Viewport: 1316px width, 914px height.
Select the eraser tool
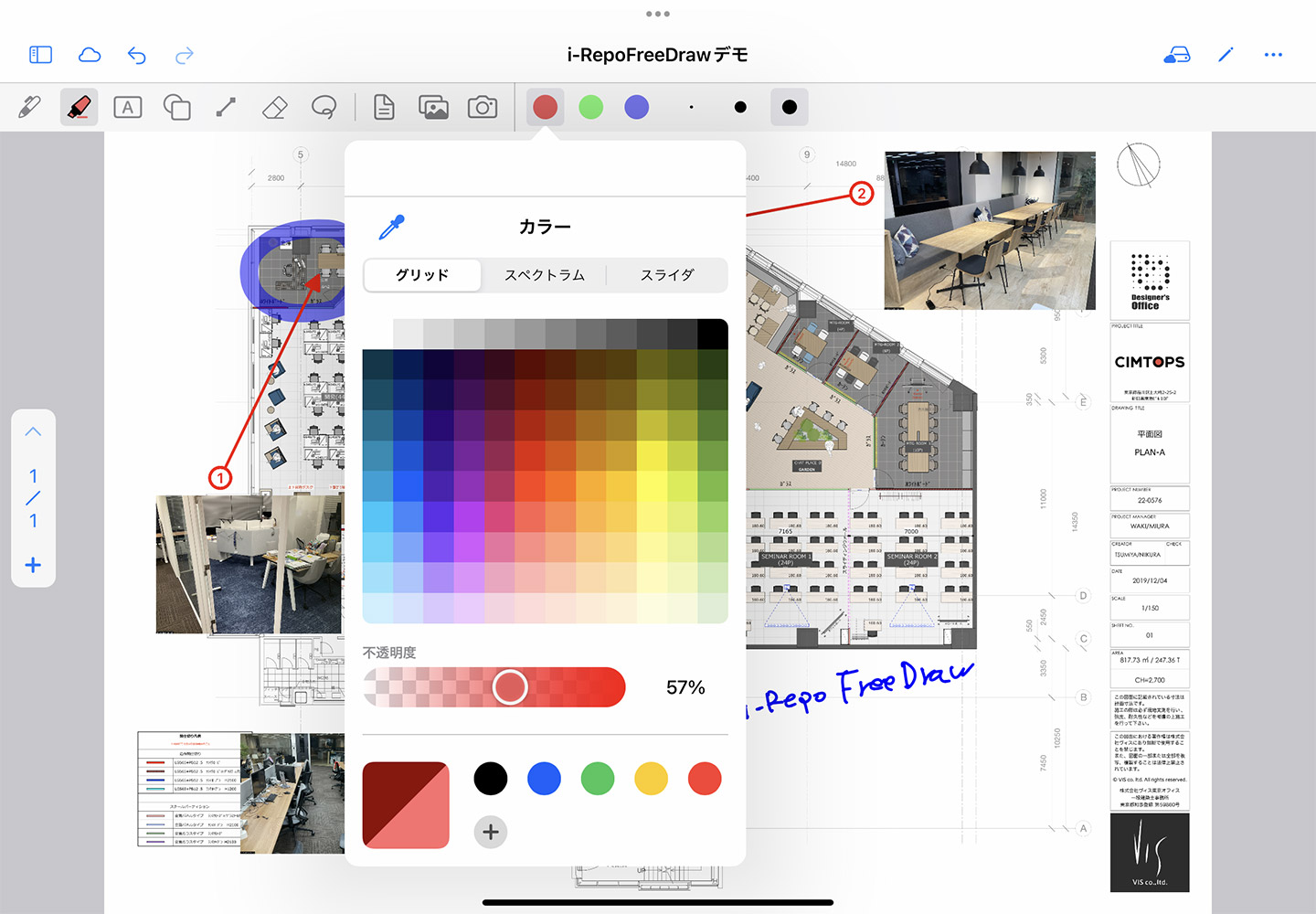tap(274, 108)
